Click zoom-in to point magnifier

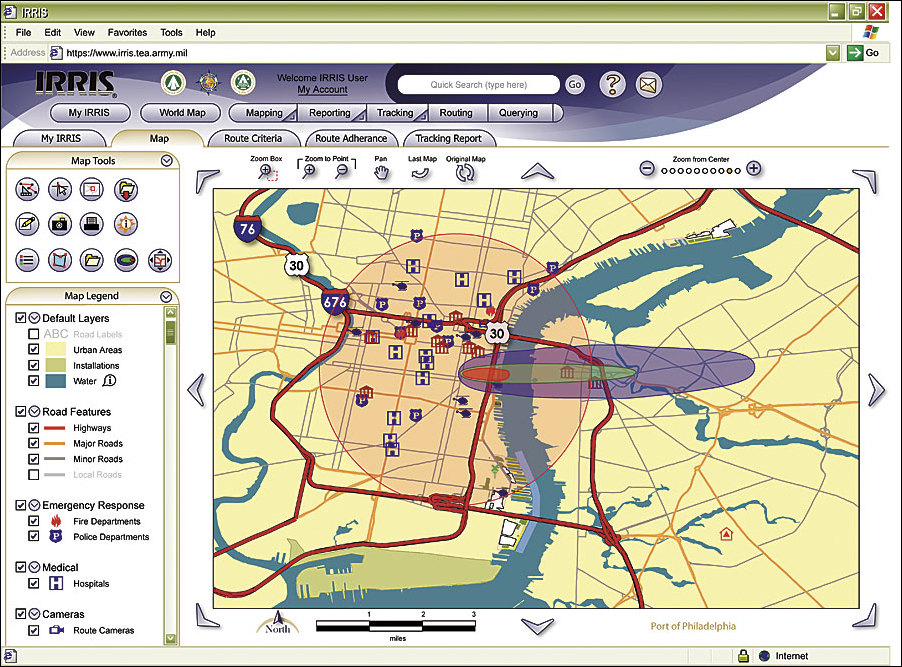coord(309,171)
